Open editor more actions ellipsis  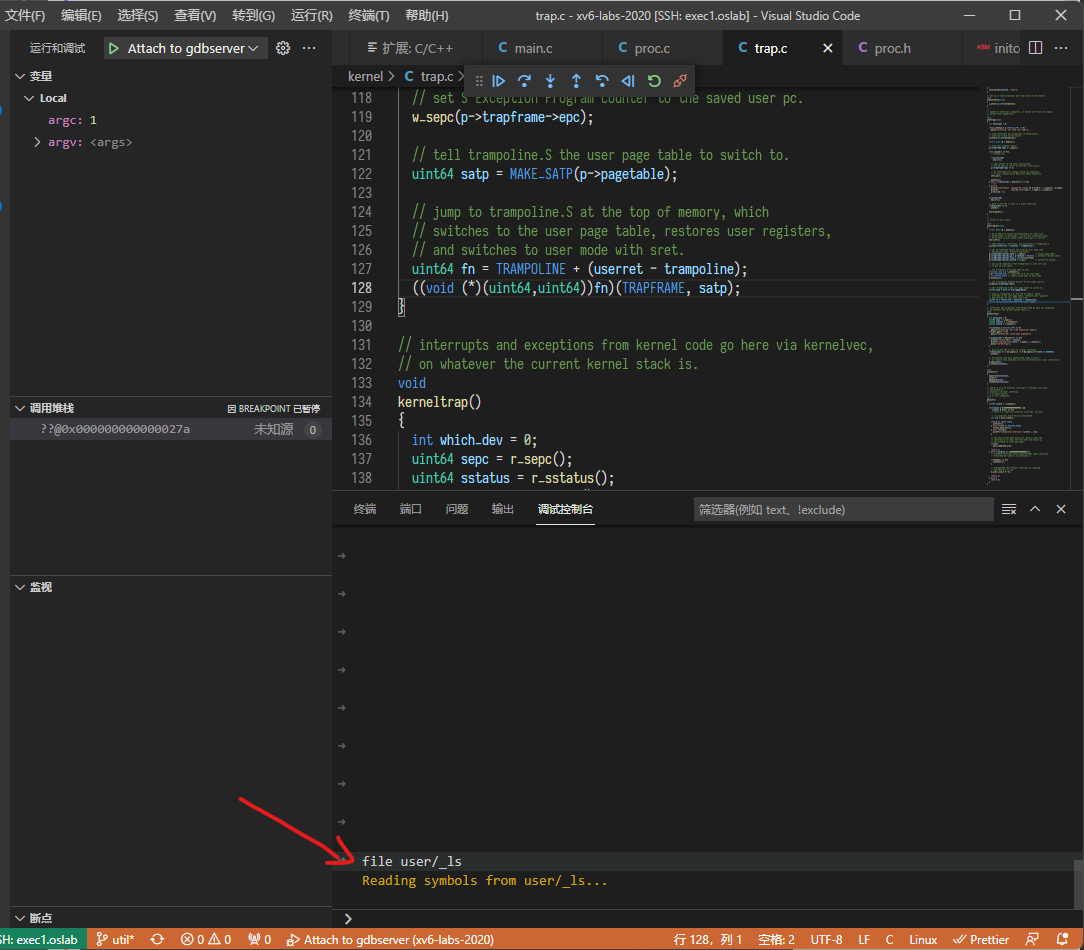pyautogui.click(x=1061, y=48)
